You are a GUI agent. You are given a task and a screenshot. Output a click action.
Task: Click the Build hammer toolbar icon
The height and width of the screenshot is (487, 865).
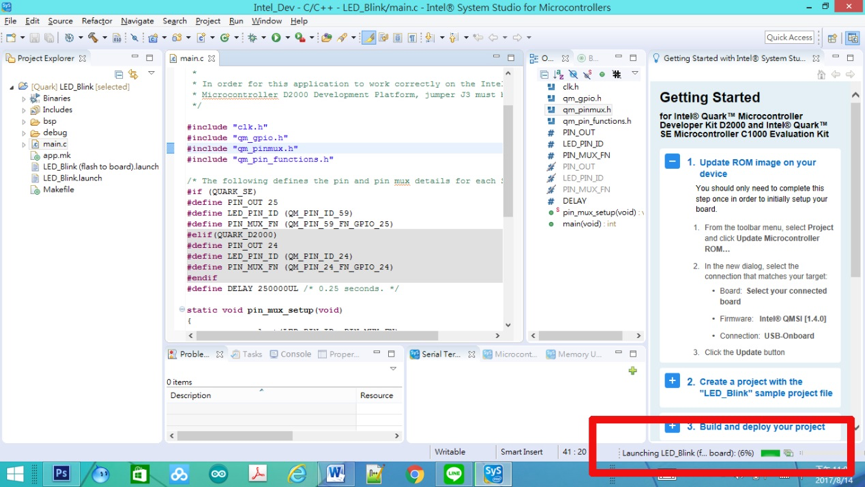pyautogui.click(x=93, y=38)
